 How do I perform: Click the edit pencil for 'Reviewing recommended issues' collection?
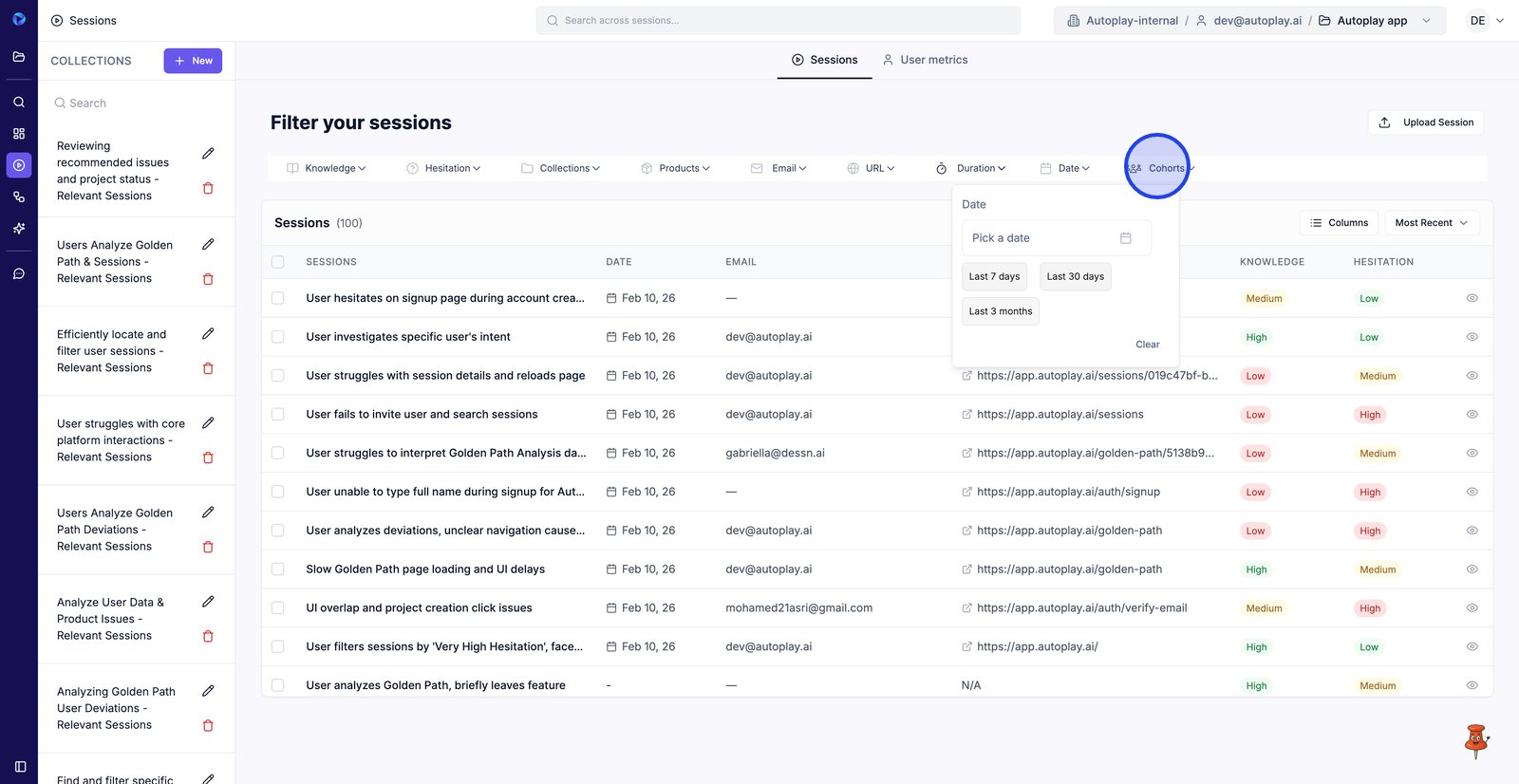pyautogui.click(x=208, y=154)
